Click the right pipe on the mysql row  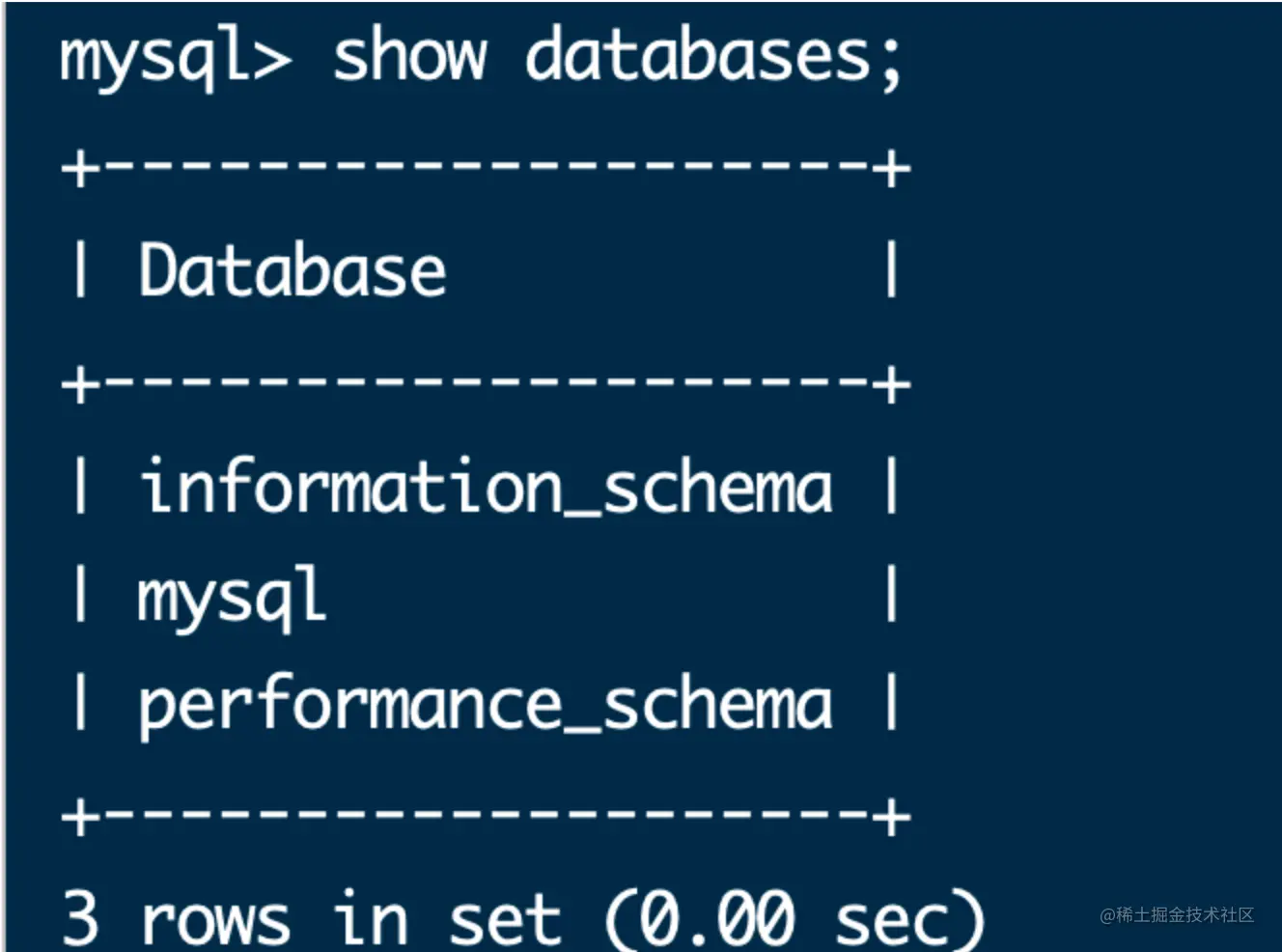[892, 595]
